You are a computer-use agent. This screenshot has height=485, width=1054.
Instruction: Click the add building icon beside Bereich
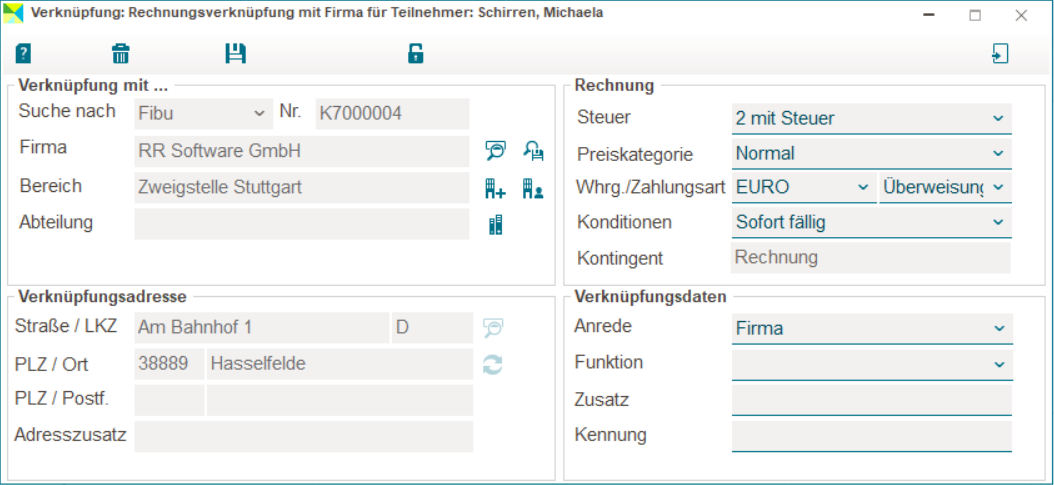click(495, 188)
